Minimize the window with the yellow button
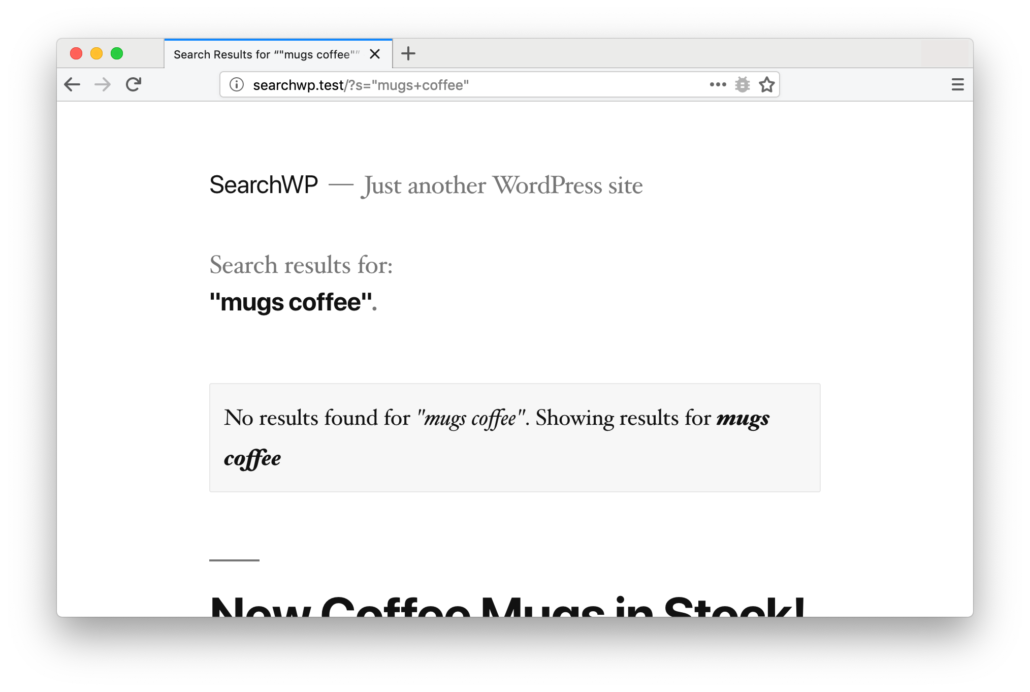Image resolution: width=1030 pixels, height=692 pixels. [96, 52]
